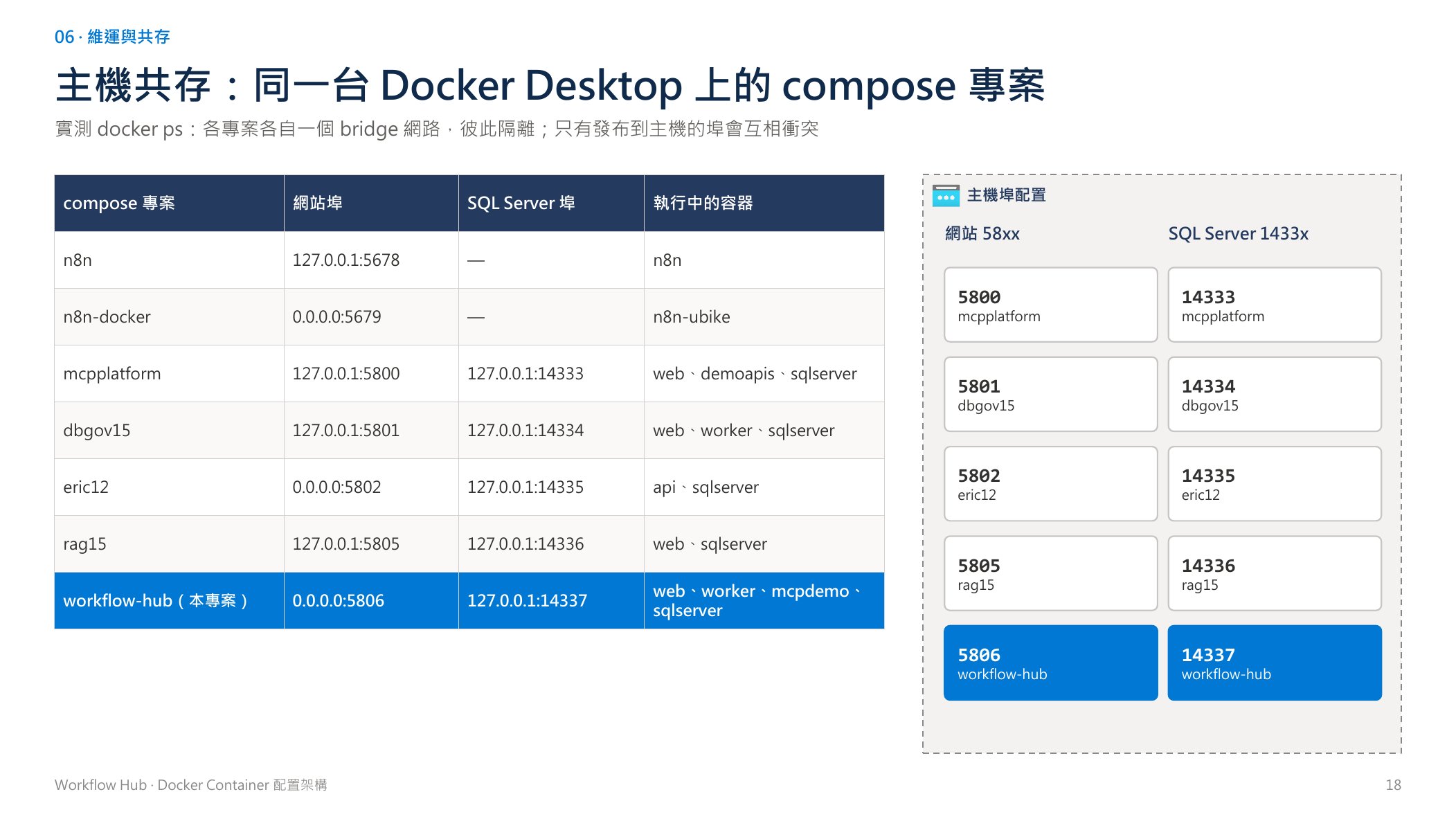Click the 執行中的容器 column header
The height and width of the screenshot is (819, 1456).
(764, 203)
